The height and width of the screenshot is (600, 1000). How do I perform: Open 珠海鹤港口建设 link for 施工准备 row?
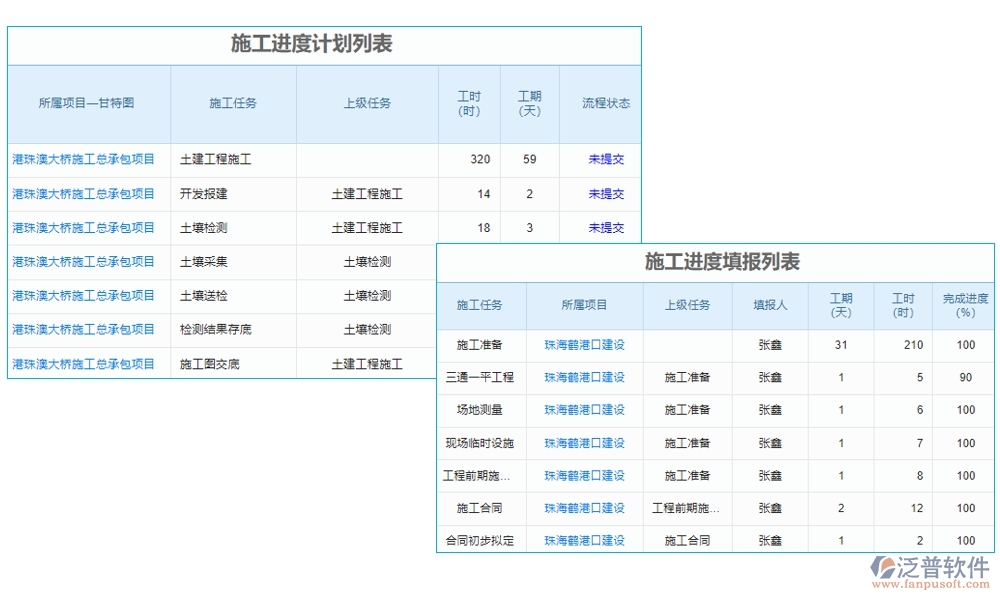(x=584, y=345)
